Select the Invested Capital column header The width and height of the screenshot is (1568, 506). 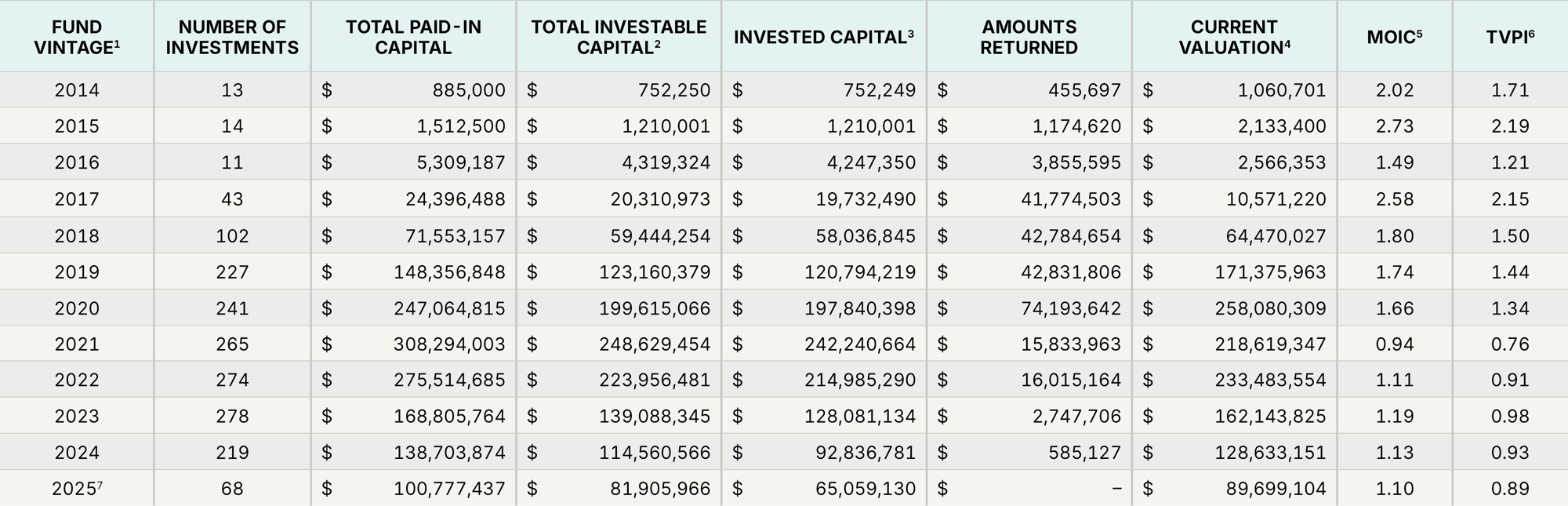tap(823, 37)
